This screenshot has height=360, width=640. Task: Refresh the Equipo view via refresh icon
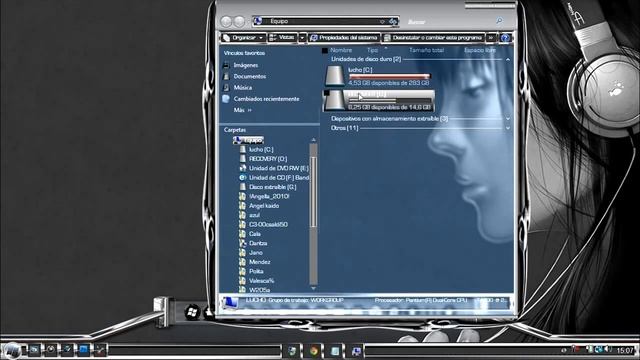tap(393, 21)
